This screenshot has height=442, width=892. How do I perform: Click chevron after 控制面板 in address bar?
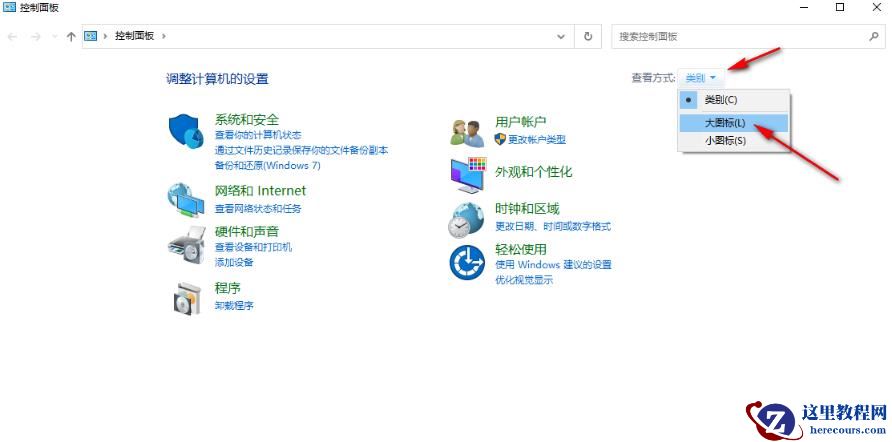pos(164,36)
